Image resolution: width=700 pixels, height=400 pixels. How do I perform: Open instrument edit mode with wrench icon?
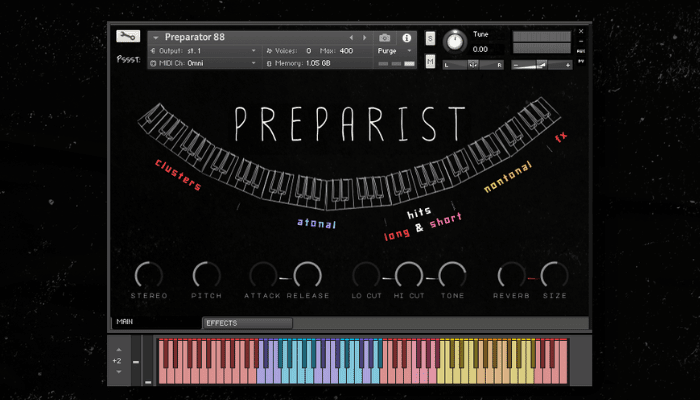click(128, 37)
